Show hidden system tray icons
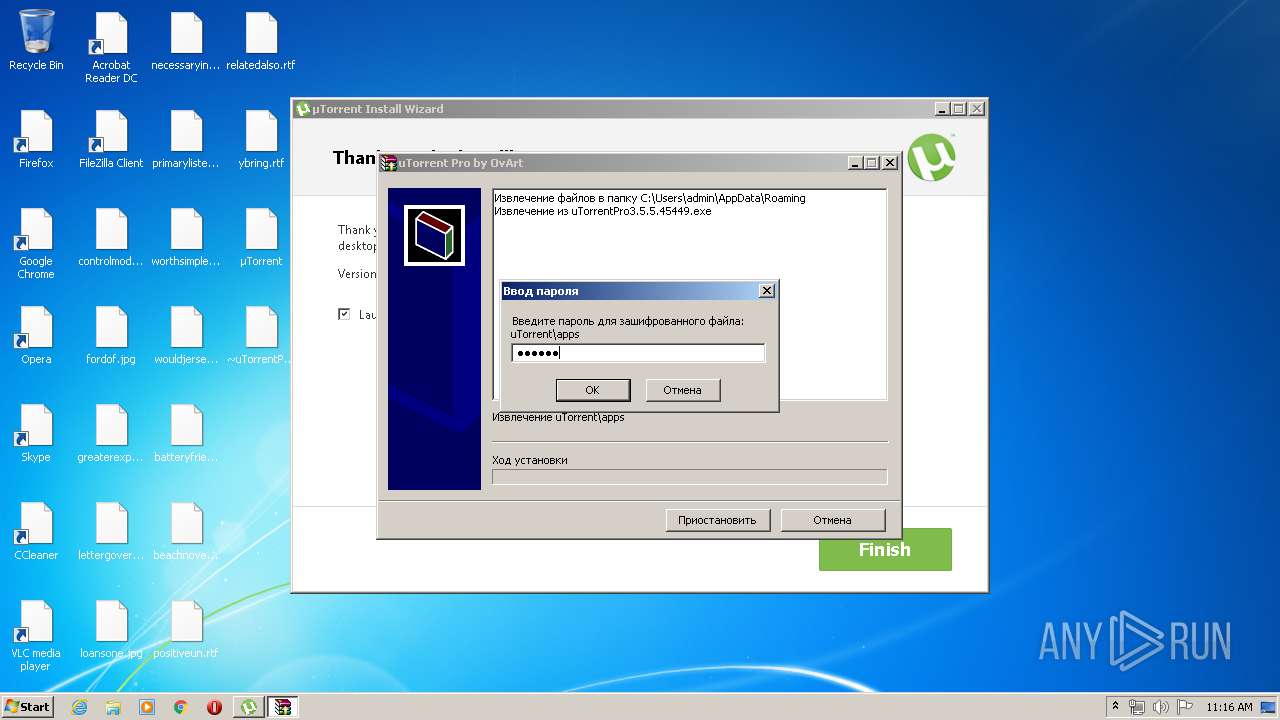The width and height of the screenshot is (1280, 720). point(1115,707)
